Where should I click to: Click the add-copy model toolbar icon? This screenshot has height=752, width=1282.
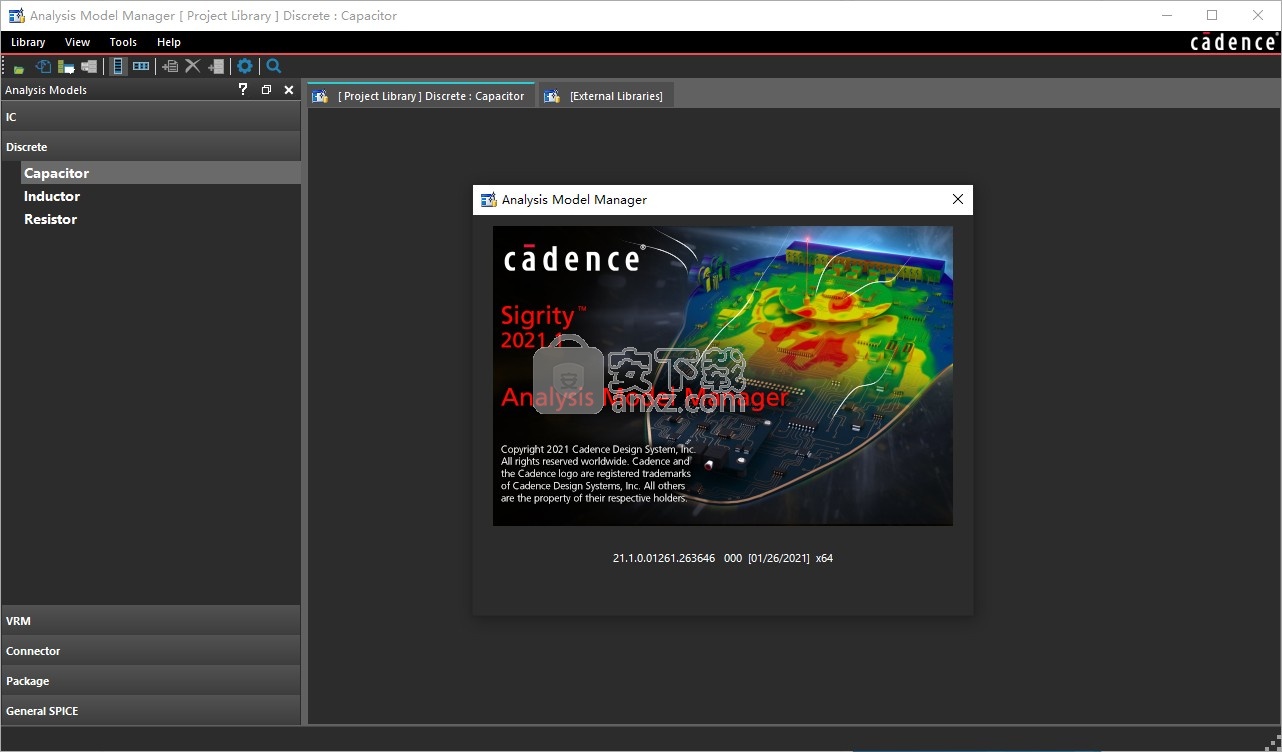(170, 67)
